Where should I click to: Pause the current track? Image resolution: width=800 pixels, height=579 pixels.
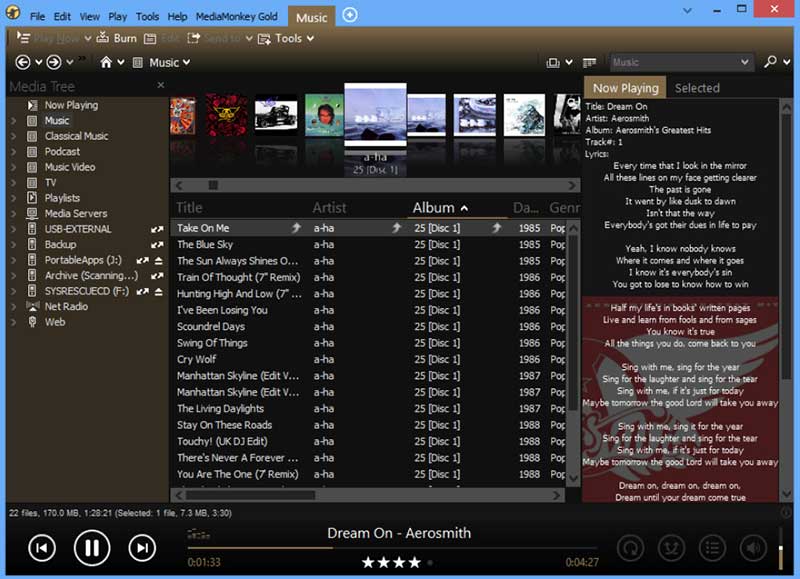pyautogui.click(x=91, y=547)
